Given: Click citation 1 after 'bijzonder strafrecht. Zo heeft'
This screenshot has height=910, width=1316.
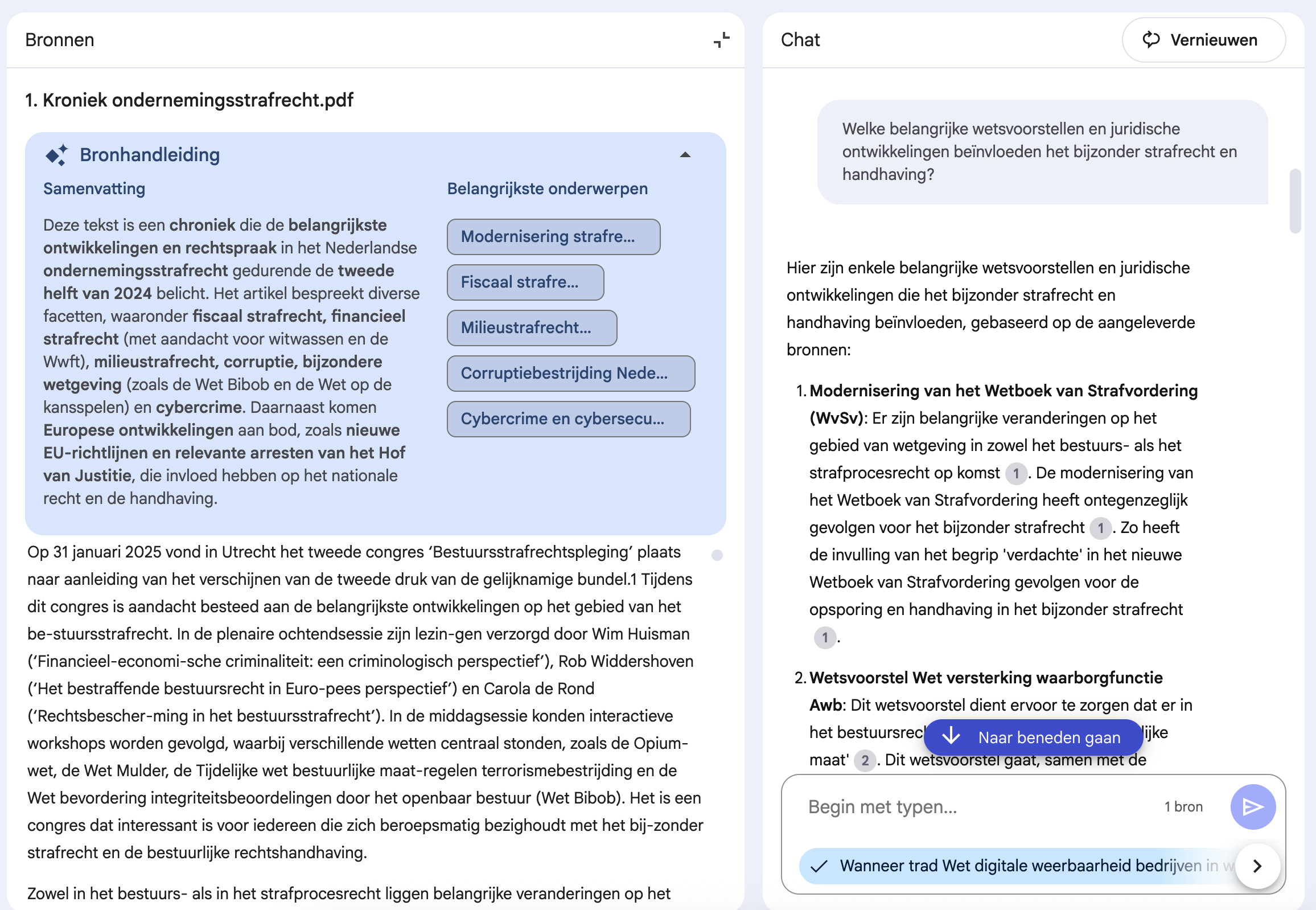Looking at the screenshot, I should click(1101, 528).
